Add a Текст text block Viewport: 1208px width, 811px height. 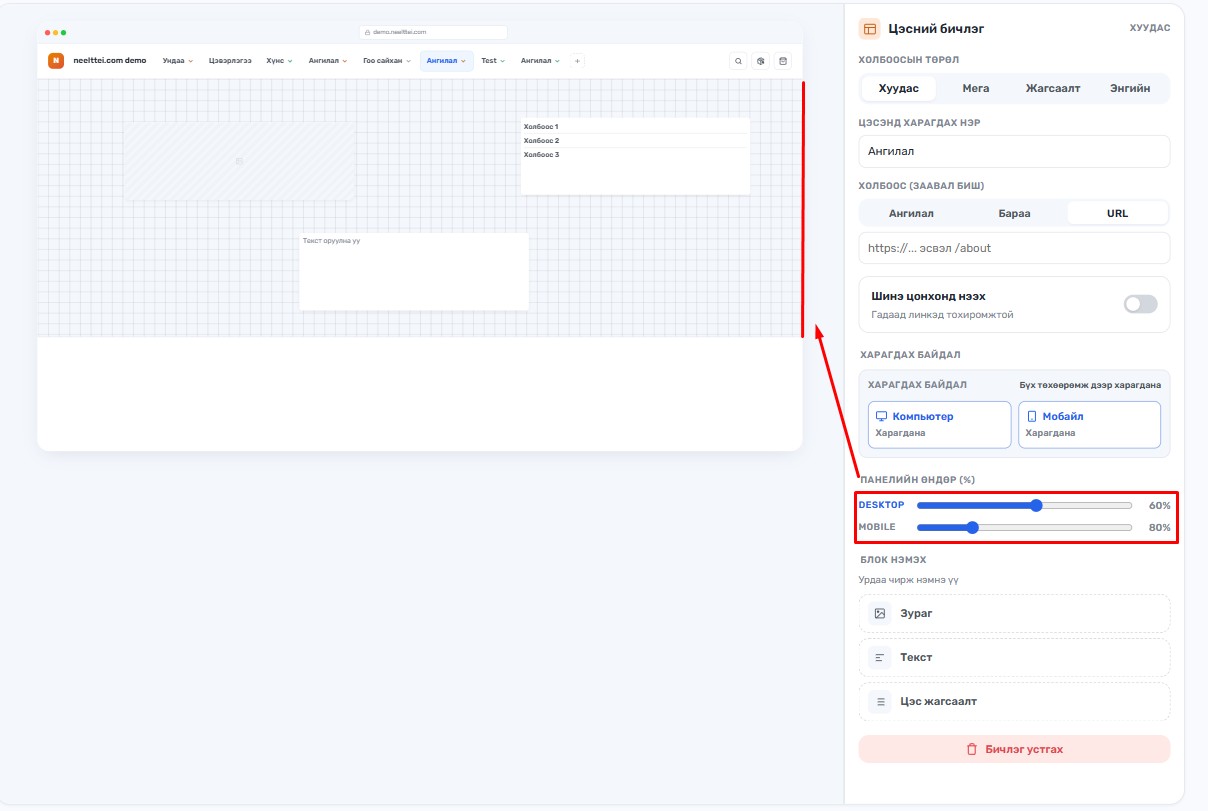tap(1014, 657)
